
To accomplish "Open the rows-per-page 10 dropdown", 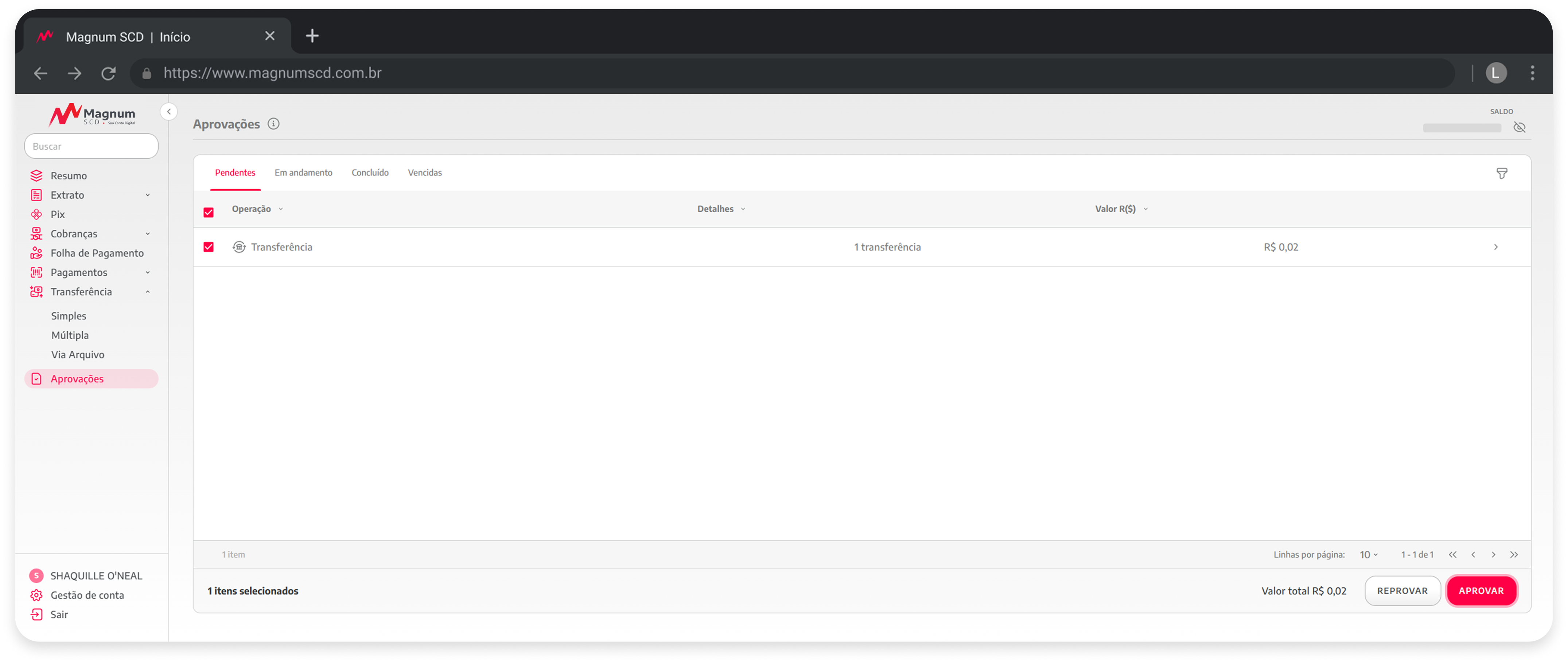I will [1368, 555].
